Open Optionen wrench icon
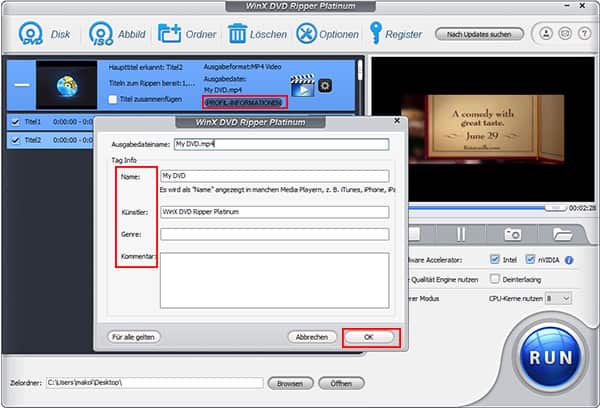Image resolution: width=600 pixels, height=408 pixels. [306, 34]
